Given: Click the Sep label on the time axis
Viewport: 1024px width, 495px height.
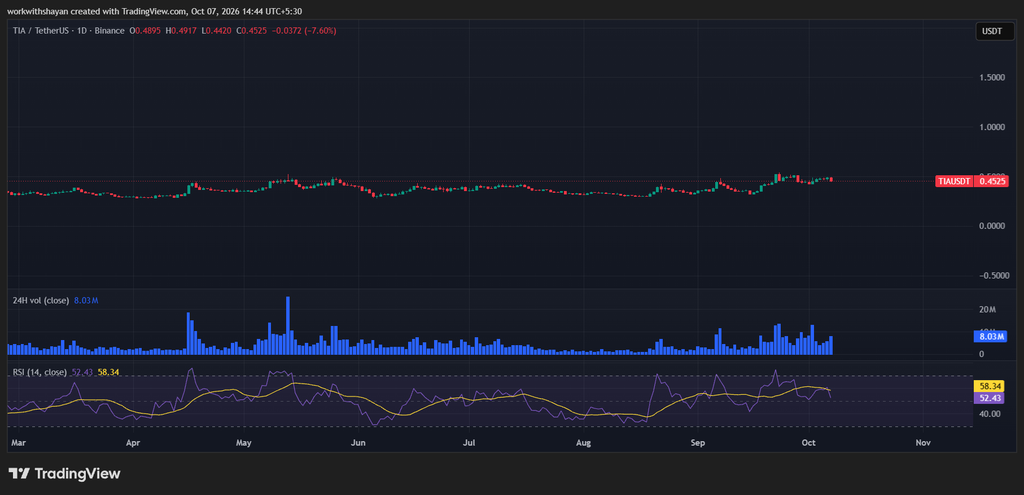Looking at the screenshot, I should [x=697, y=443].
